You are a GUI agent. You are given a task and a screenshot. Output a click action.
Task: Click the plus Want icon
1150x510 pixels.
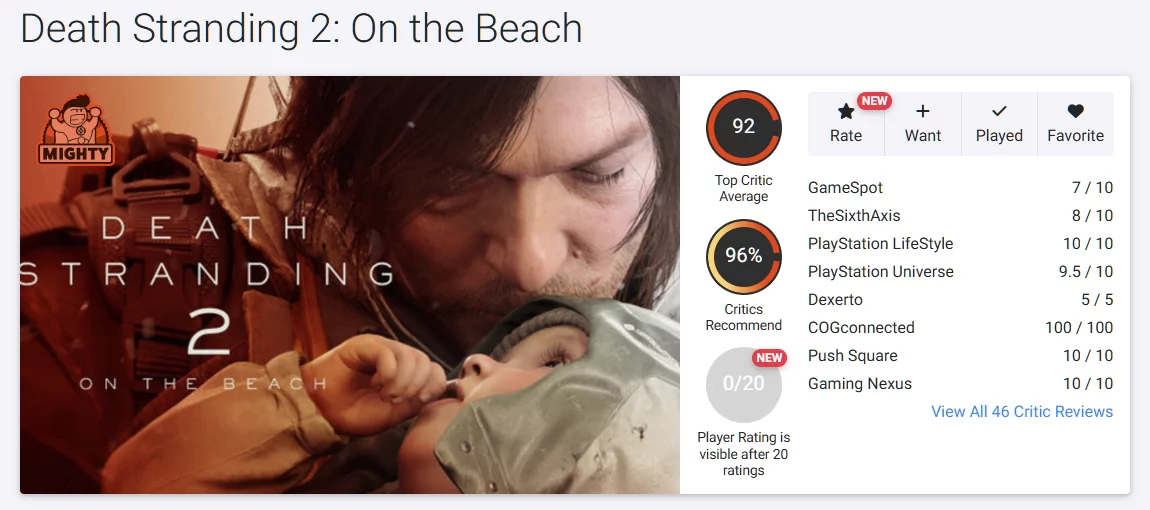pyautogui.click(x=923, y=112)
